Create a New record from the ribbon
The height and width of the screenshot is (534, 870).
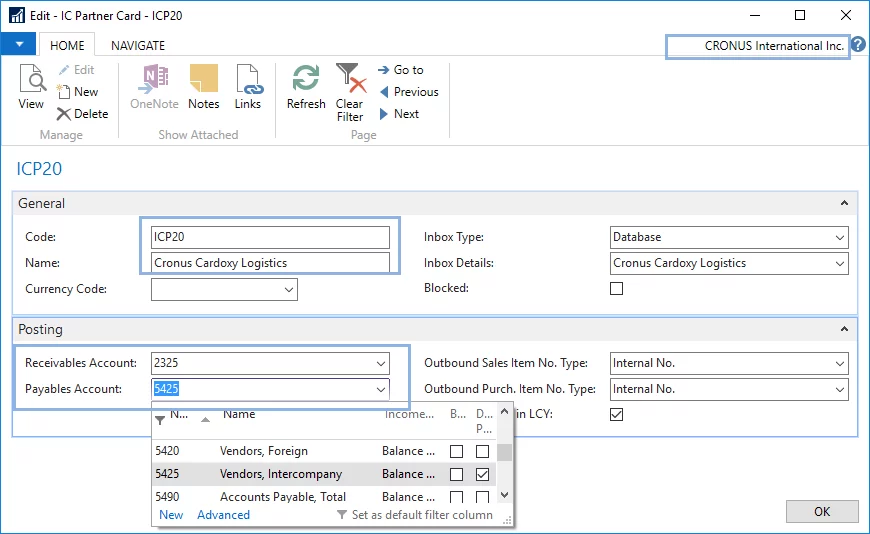click(78, 92)
